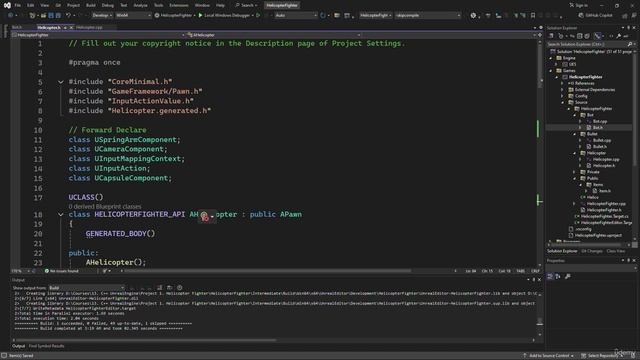Click Properties panel Categorized icon

(x=550, y=277)
